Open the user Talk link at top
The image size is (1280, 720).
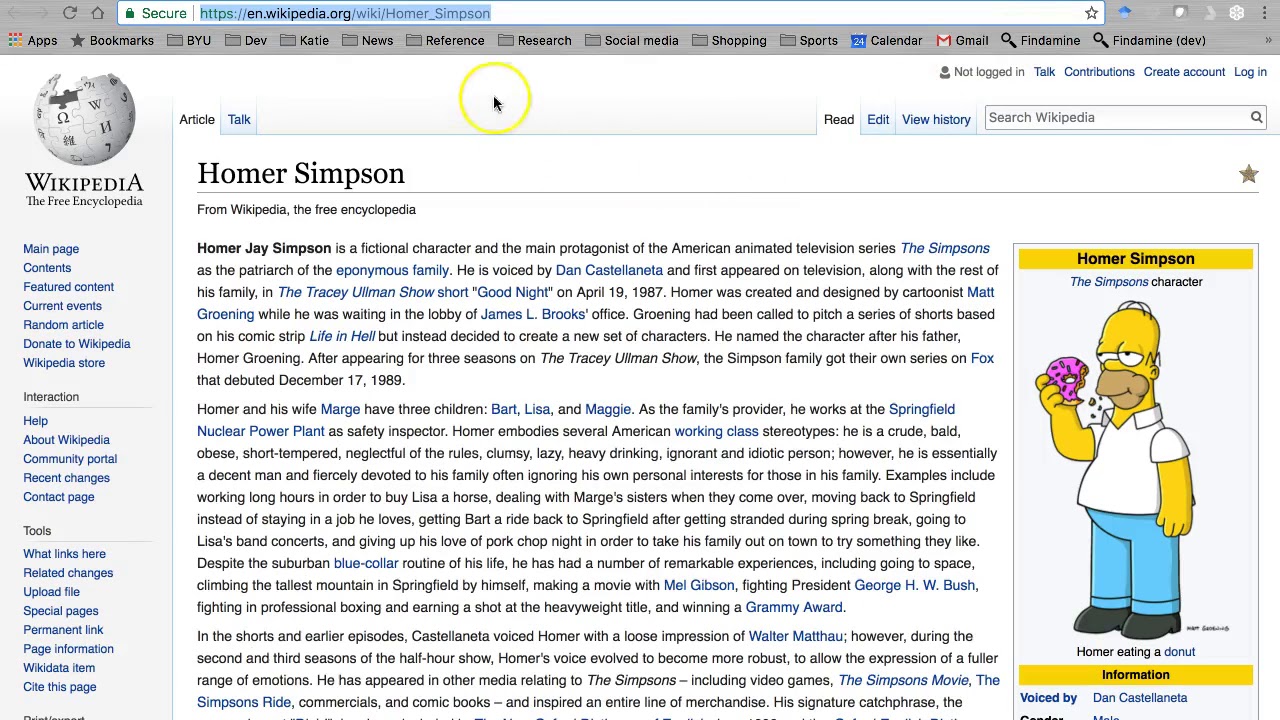tap(1044, 72)
